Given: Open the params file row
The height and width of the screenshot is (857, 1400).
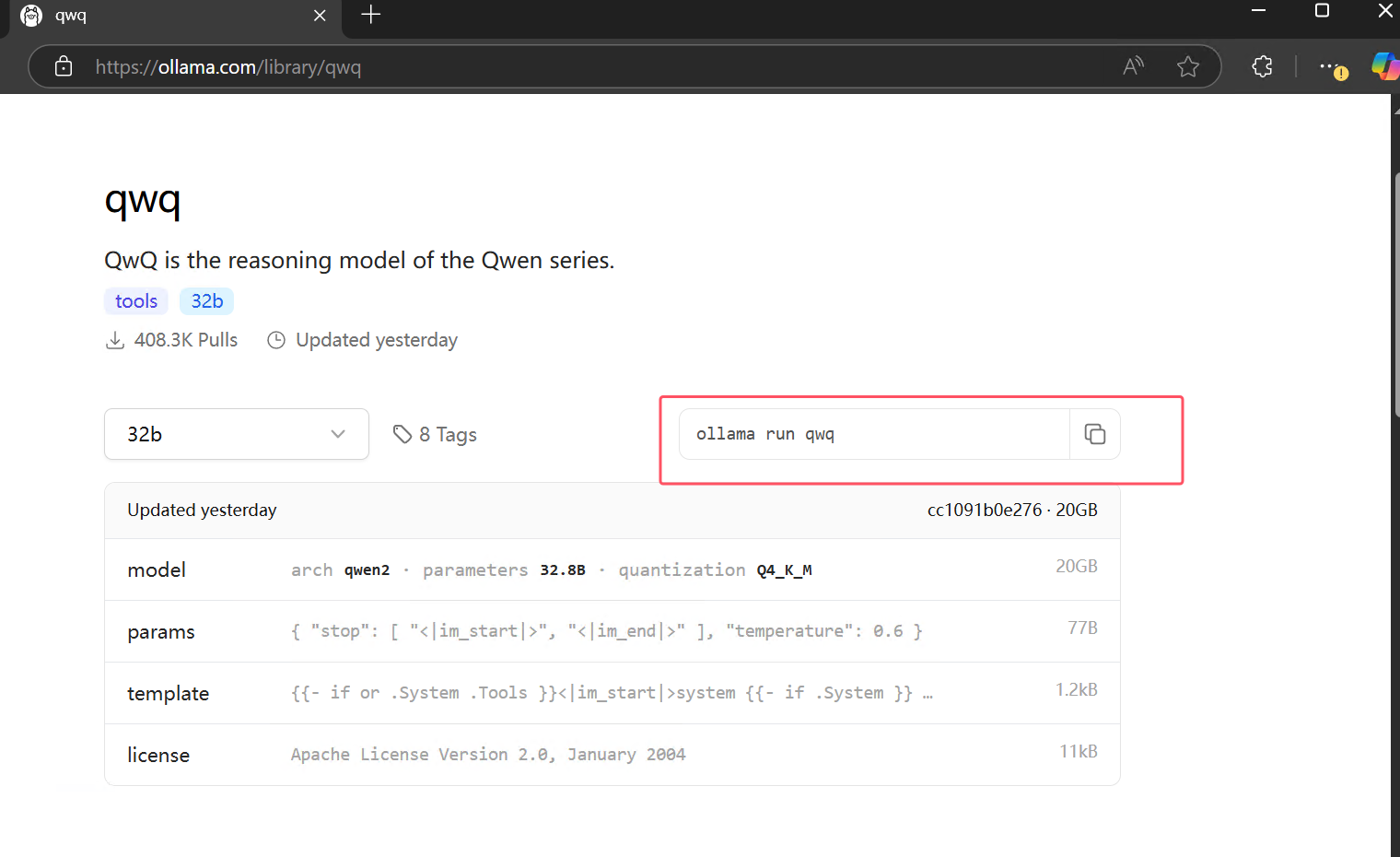Looking at the screenshot, I should coord(612,631).
